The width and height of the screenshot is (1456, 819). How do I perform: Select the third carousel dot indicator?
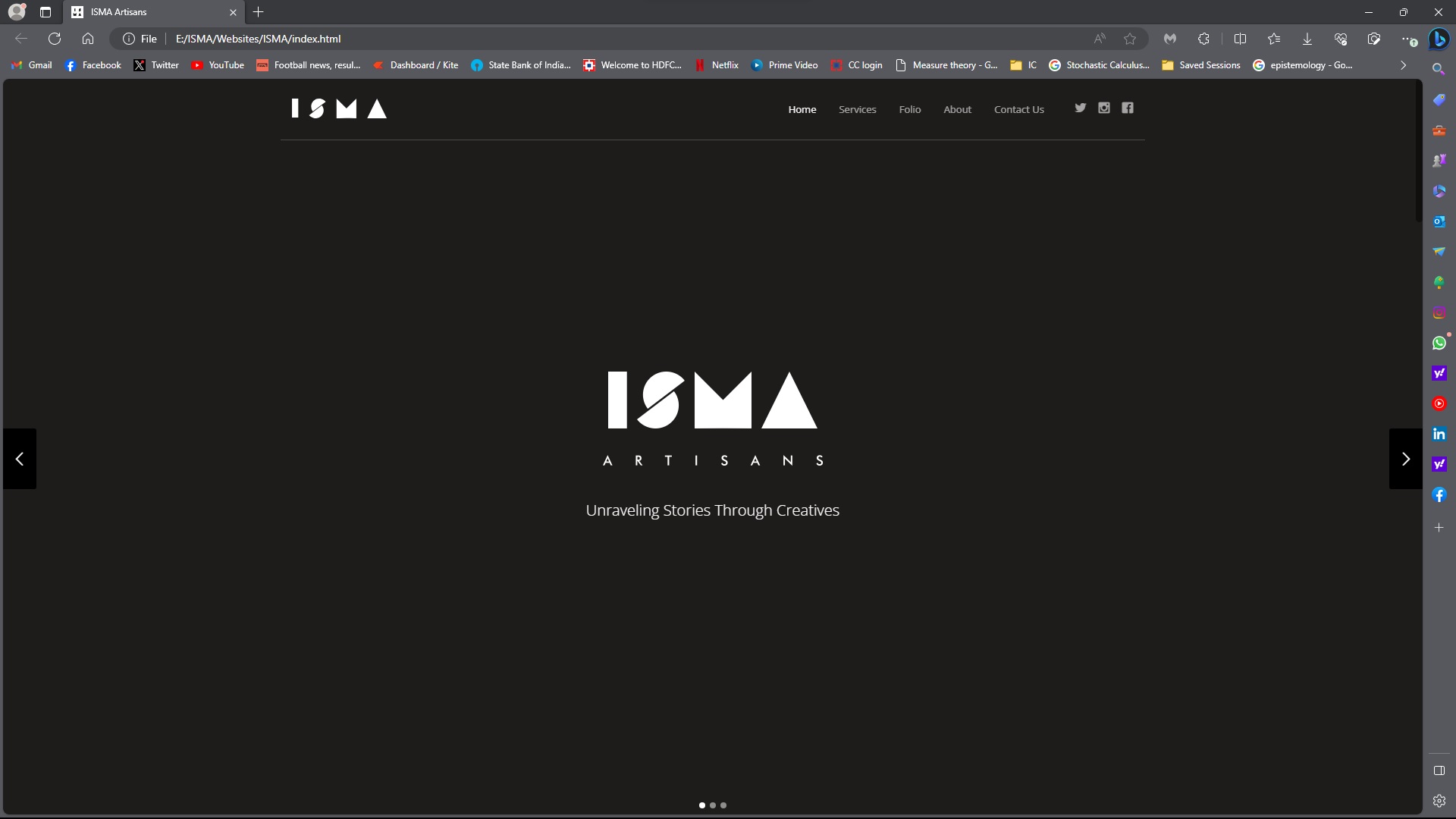pos(723,805)
